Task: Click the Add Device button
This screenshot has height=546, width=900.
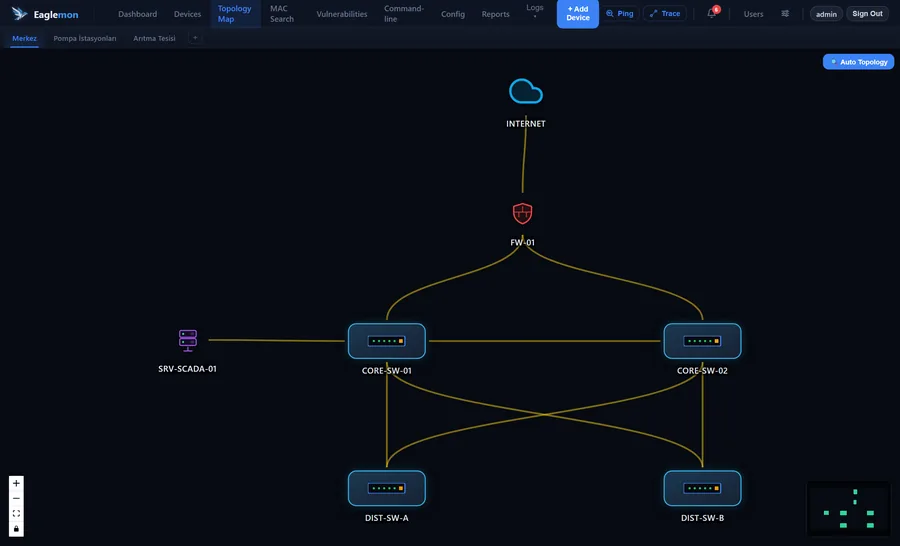Action: pyautogui.click(x=577, y=14)
